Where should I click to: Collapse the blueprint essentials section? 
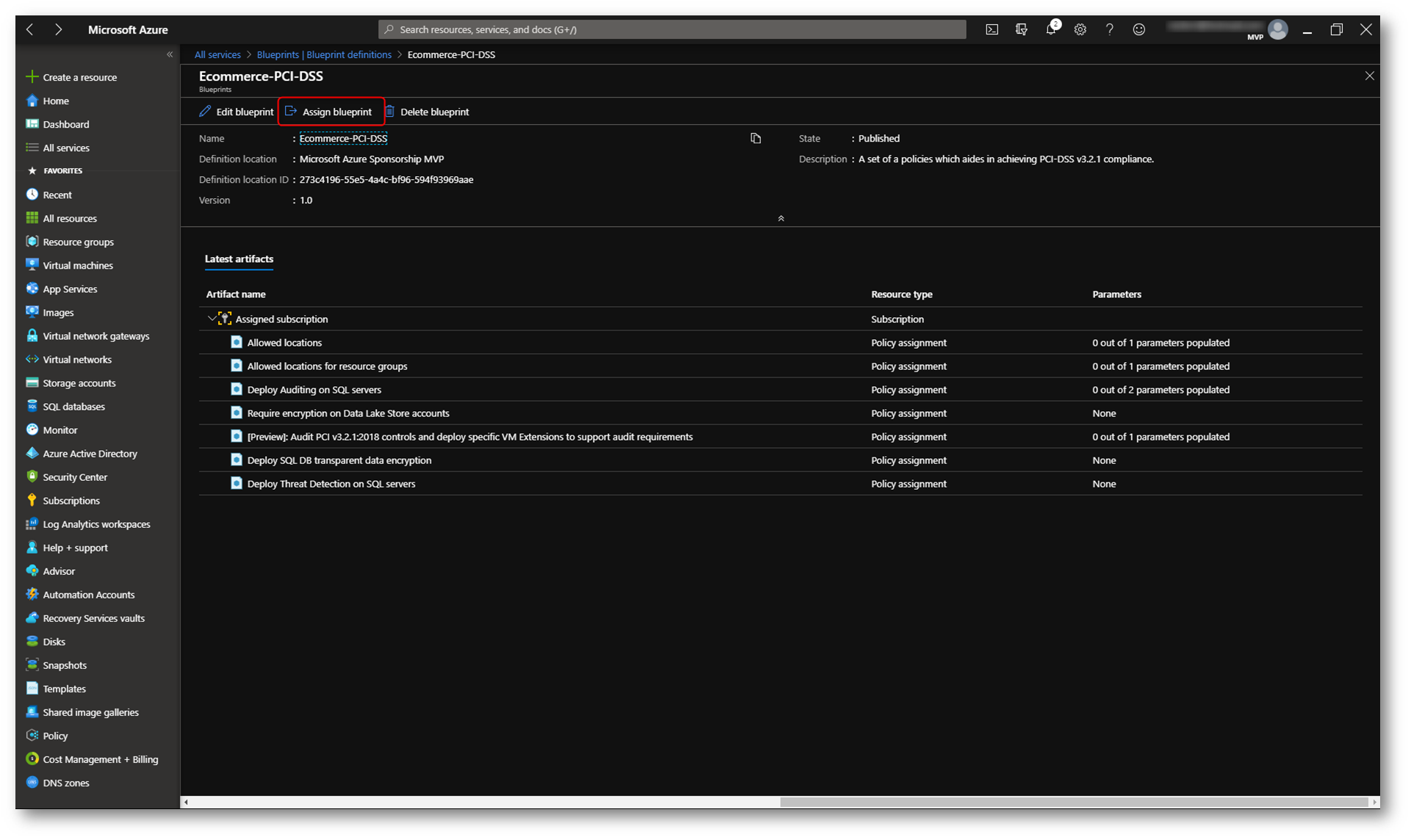(x=781, y=218)
